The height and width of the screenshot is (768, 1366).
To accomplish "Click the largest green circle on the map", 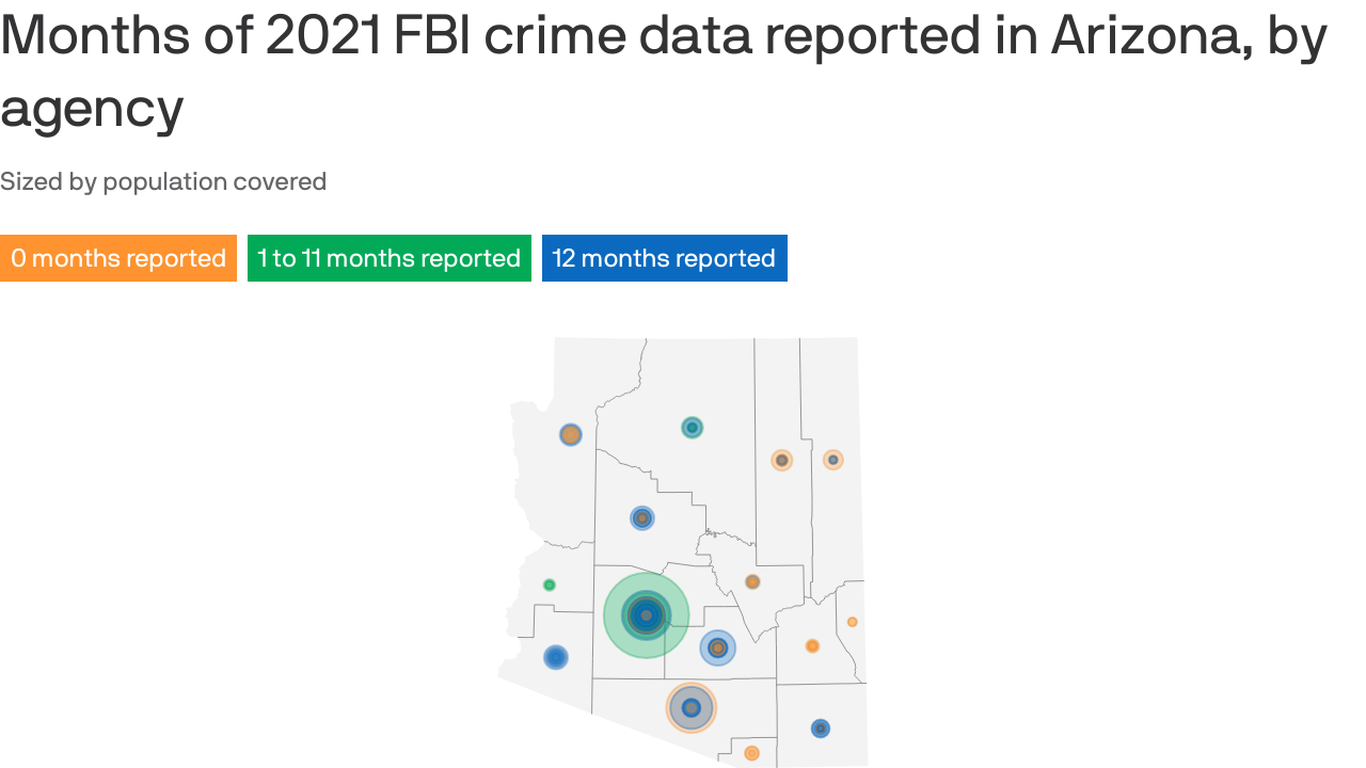I will click(646, 615).
